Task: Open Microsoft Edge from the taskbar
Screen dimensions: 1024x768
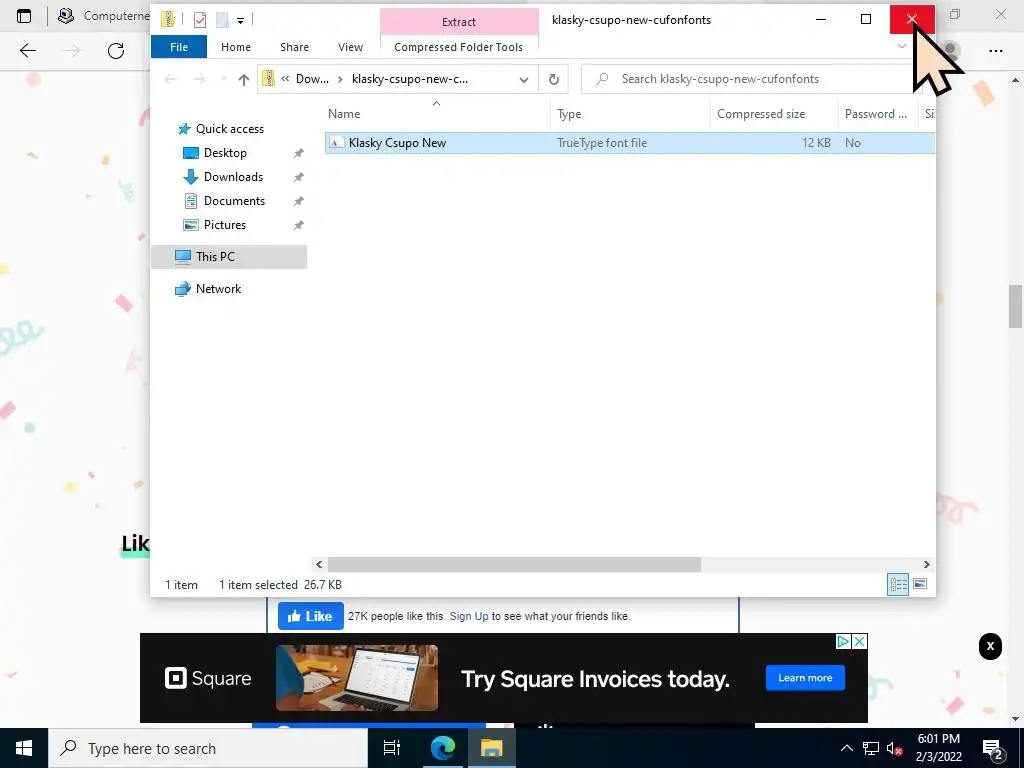Action: tap(442, 748)
